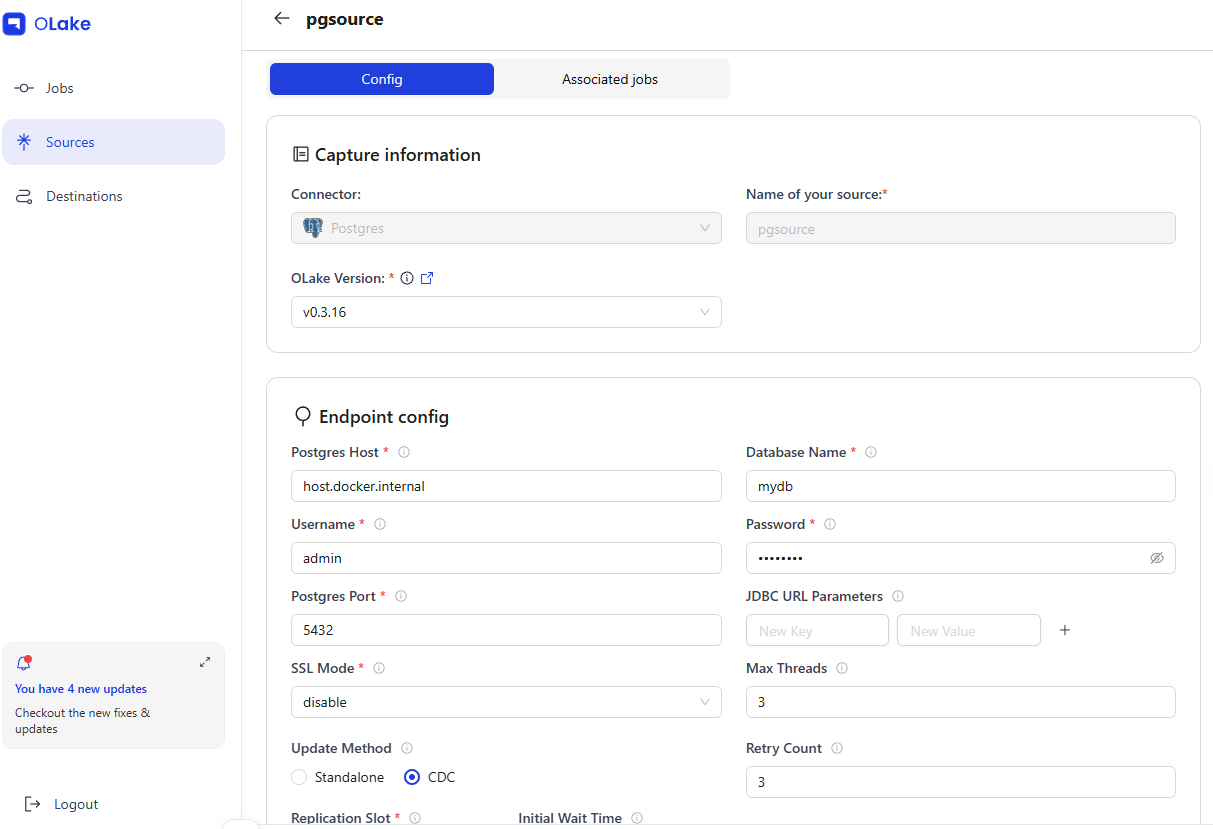Click the add JDBC URL parameter plus icon
This screenshot has width=1213, height=829.
click(1065, 630)
